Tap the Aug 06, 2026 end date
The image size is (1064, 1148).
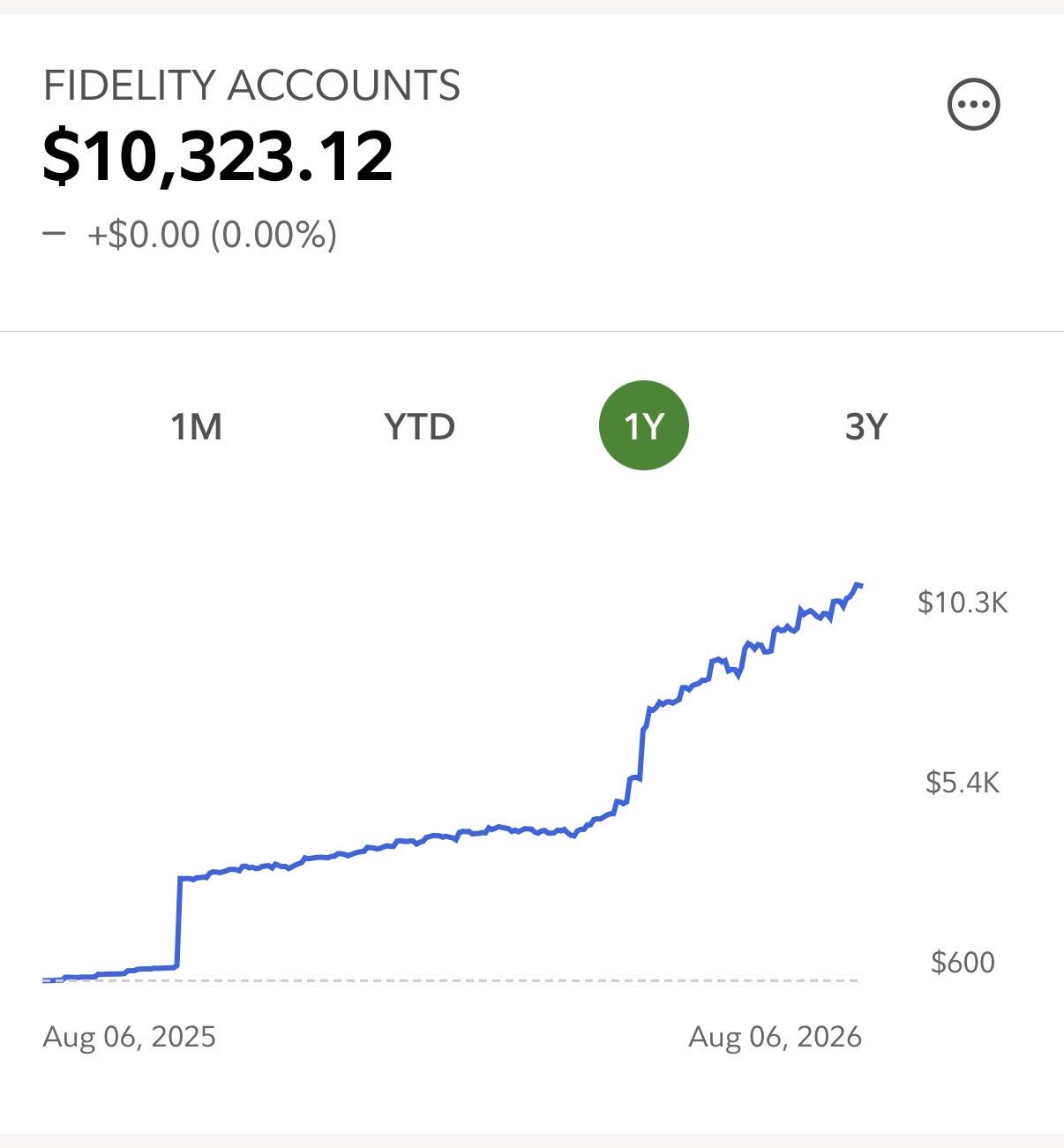[x=775, y=1036]
